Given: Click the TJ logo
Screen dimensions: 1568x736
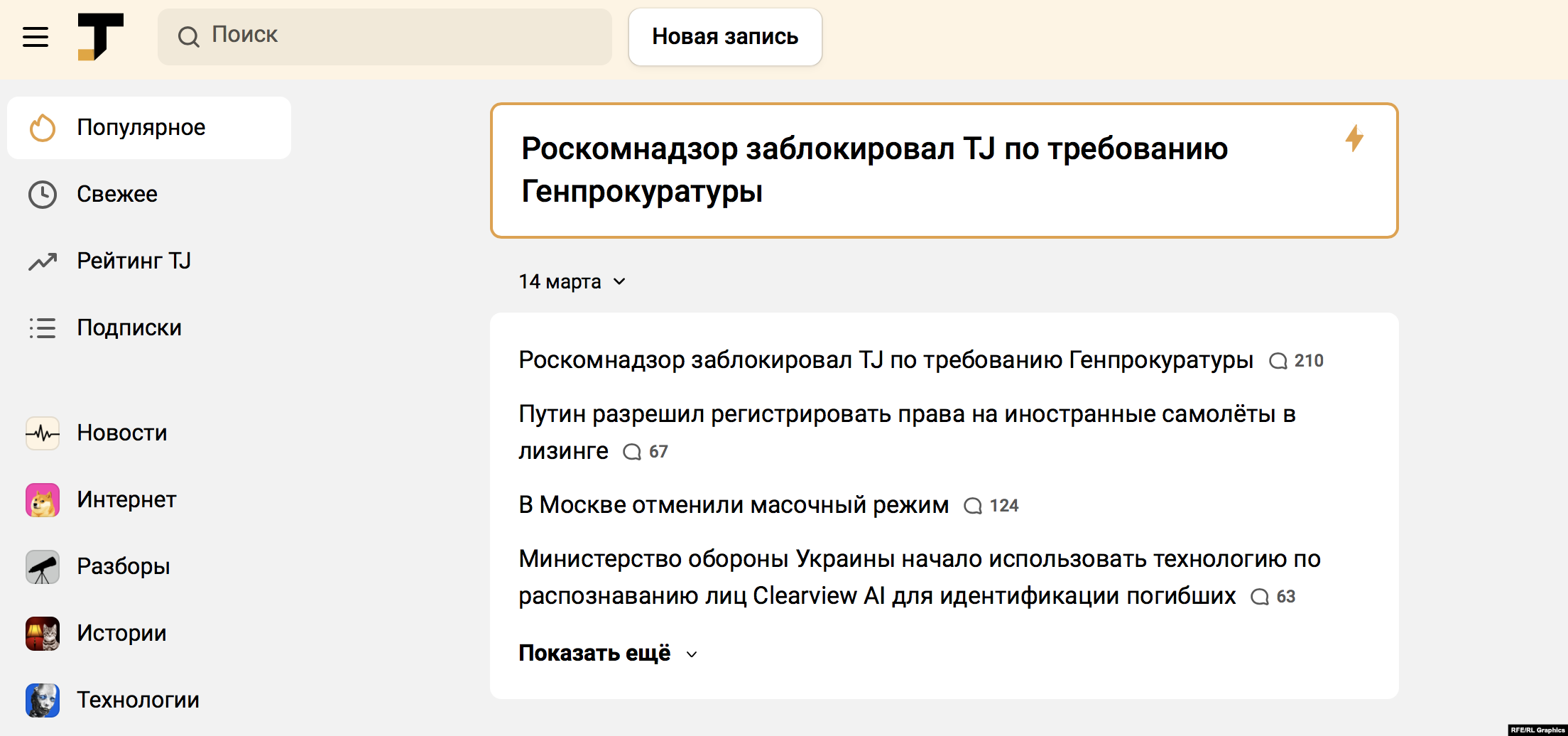Looking at the screenshot, I should 100,37.
